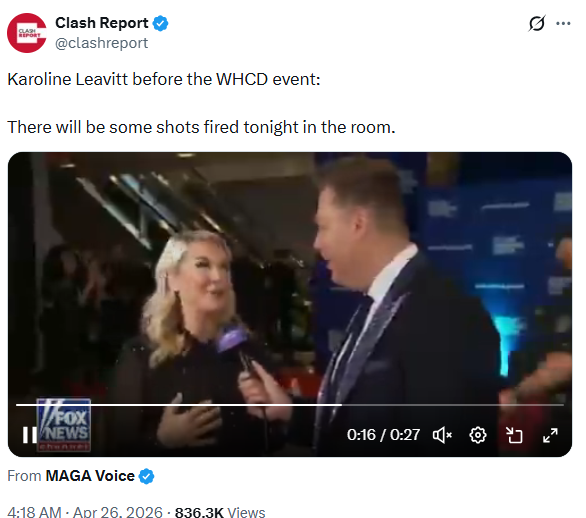This screenshot has width=586, height=518.
Task: Open the post timestamp 4:18 AM
Action: pos(34,511)
